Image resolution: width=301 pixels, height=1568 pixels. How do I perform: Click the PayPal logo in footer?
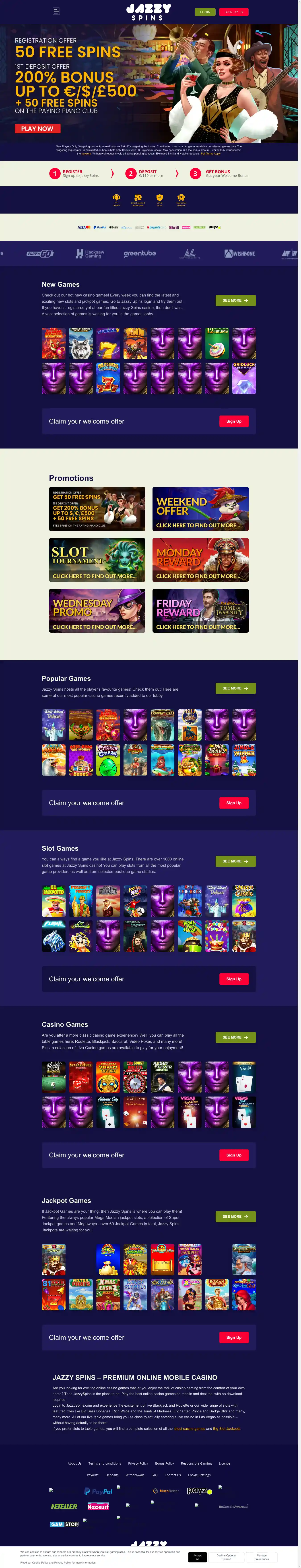click(98, 1491)
